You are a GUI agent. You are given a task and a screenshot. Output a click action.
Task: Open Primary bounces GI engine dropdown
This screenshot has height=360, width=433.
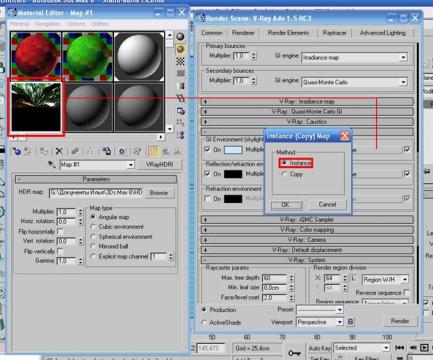[x=403, y=57]
